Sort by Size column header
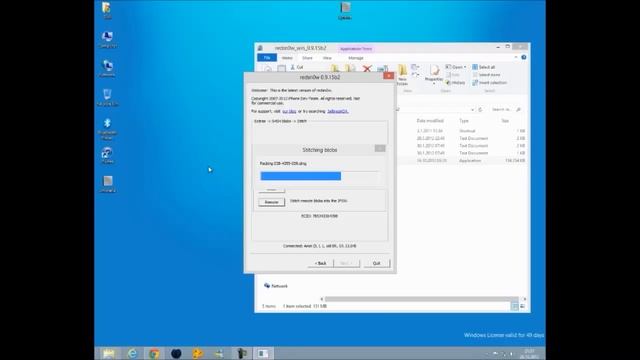Viewport: 640px width, 360px height. (505, 121)
